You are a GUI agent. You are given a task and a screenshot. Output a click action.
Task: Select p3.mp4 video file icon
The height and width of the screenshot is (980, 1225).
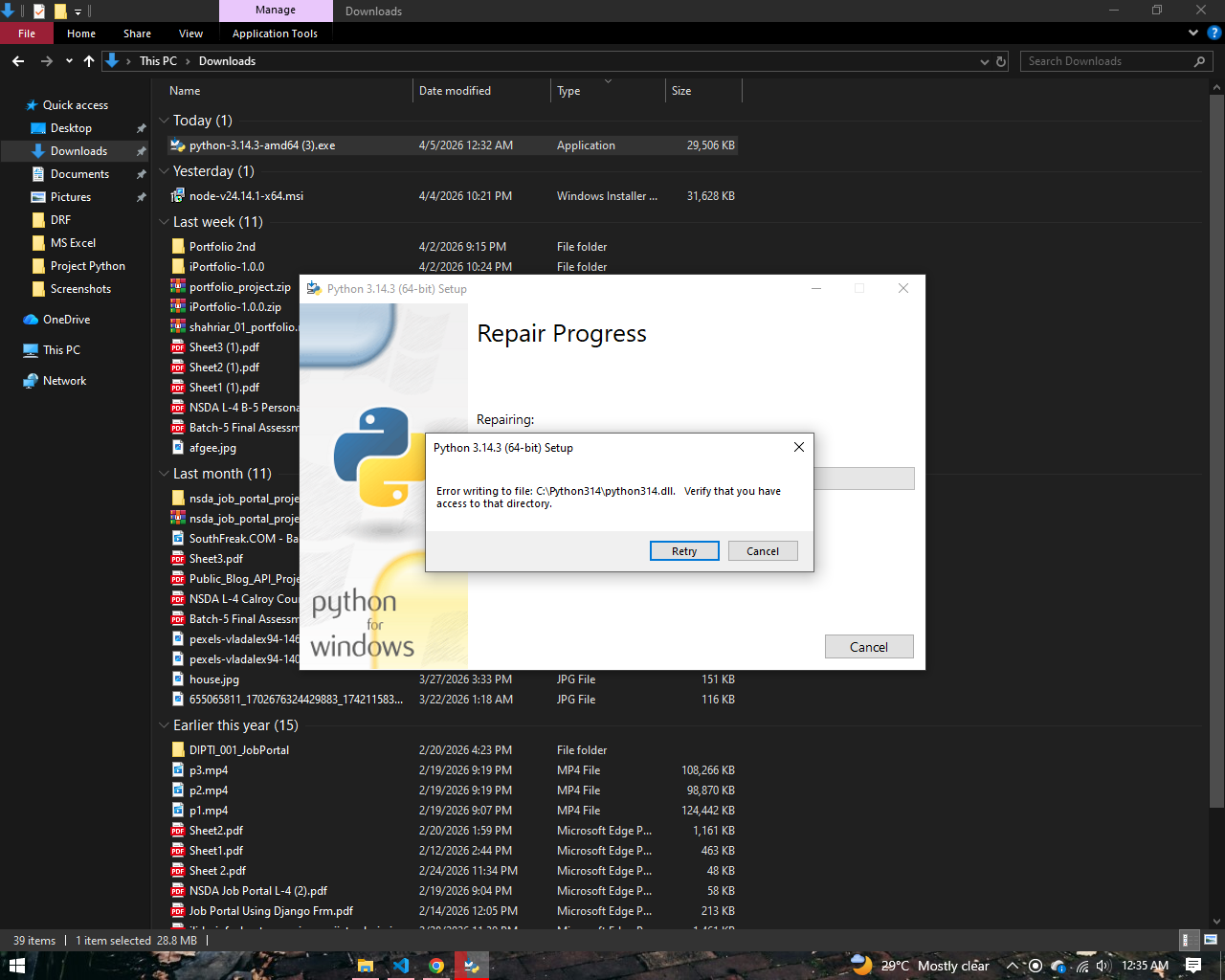pyautogui.click(x=177, y=770)
